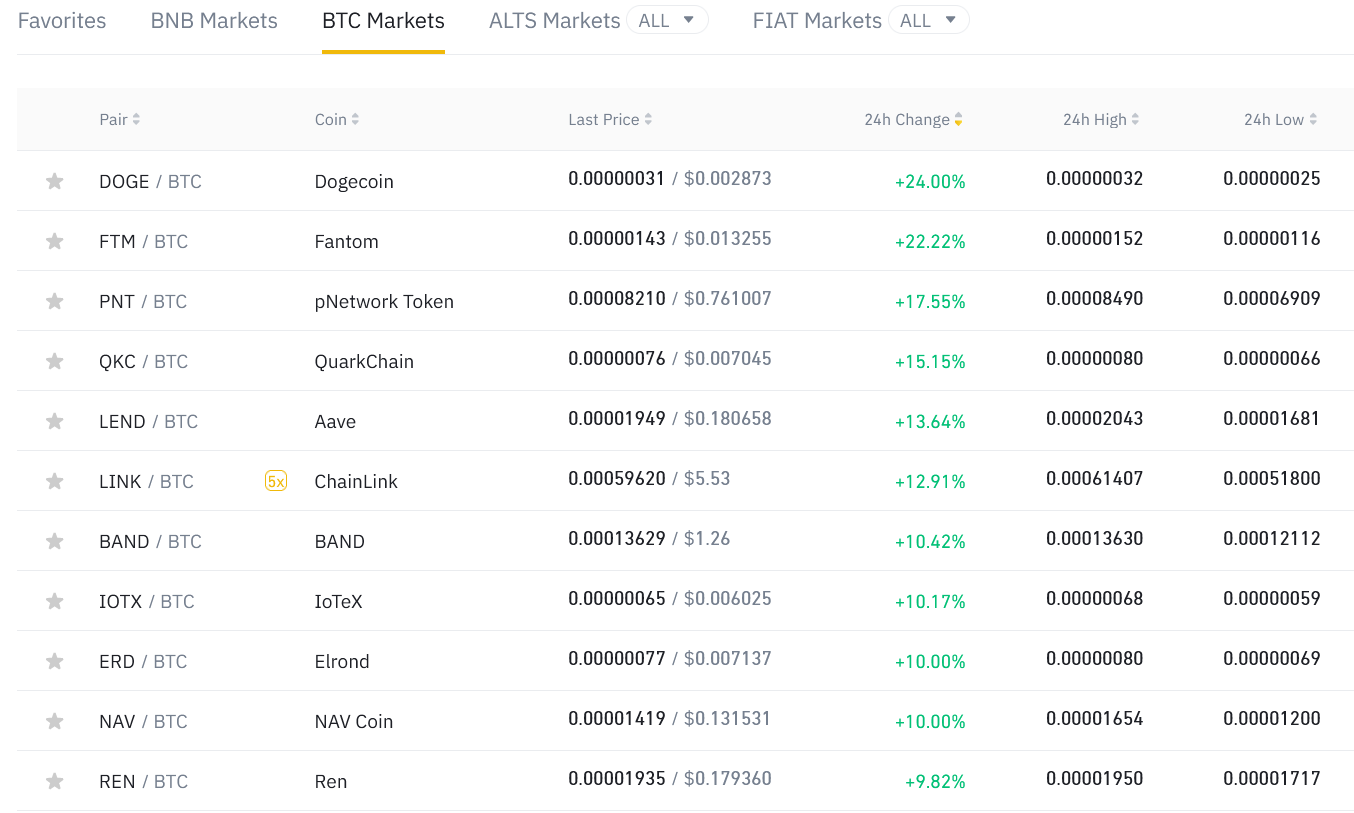Add LINK / BTC to favorites with star
This screenshot has height=813, width=1354.
tap(55, 481)
